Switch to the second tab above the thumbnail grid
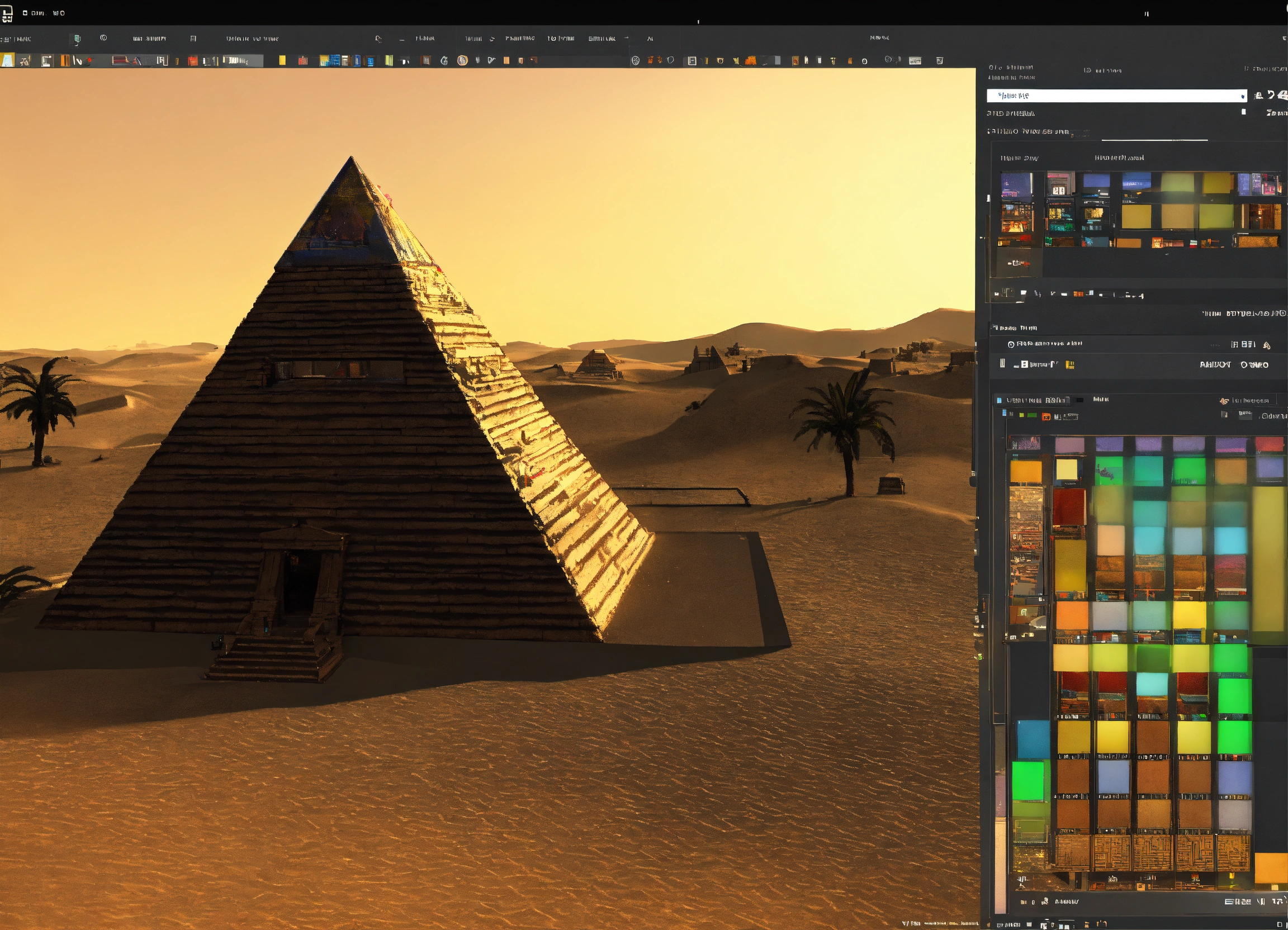Screen dimensions: 1288x930 pyautogui.click(x=1119, y=158)
